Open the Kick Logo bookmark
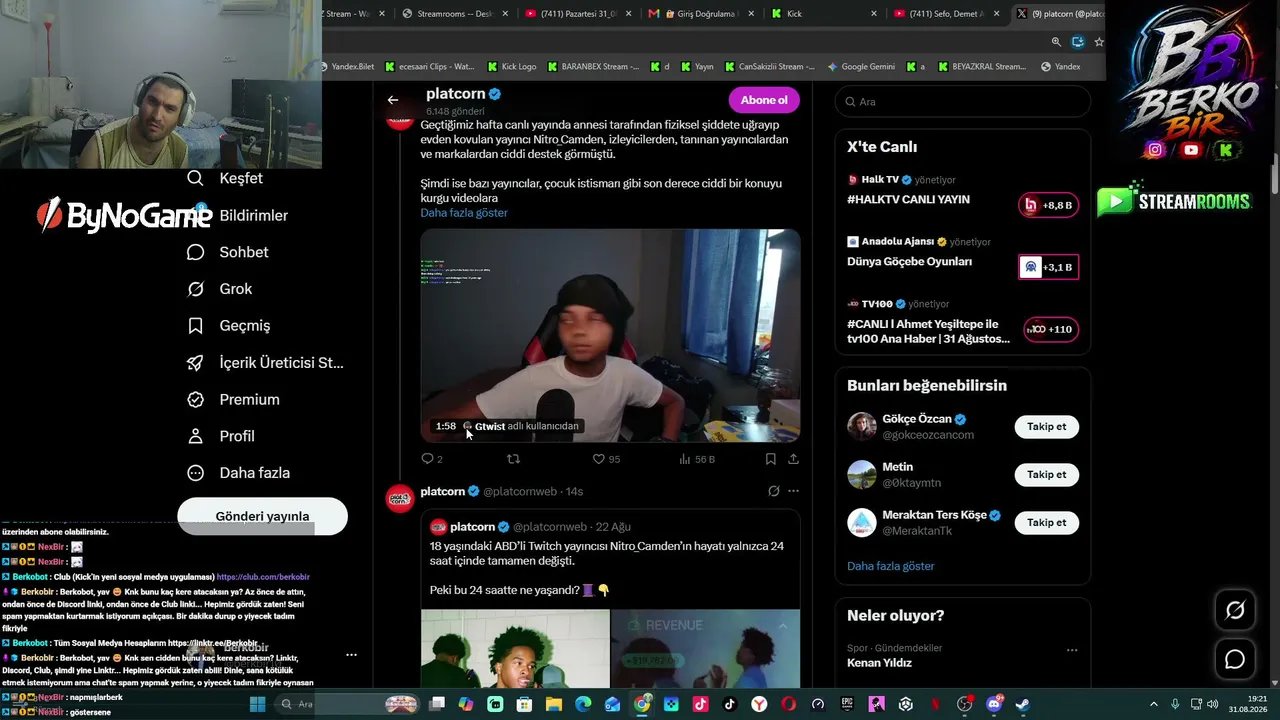Screen dimensions: 1280x720 [512, 67]
